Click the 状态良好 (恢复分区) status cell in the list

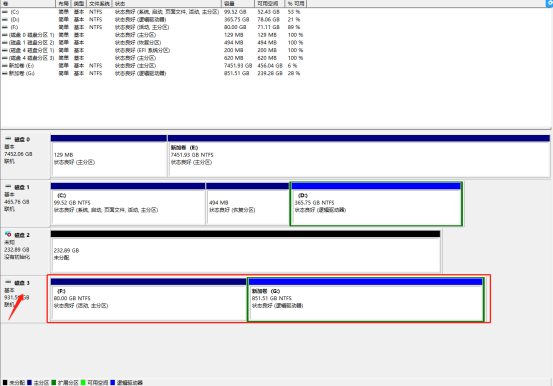[138, 43]
